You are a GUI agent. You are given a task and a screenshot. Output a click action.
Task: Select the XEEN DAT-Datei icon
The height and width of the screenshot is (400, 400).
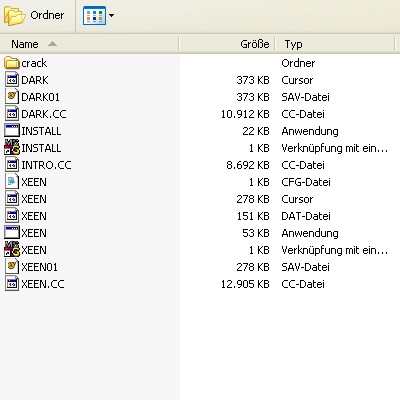click(x=12, y=216)
